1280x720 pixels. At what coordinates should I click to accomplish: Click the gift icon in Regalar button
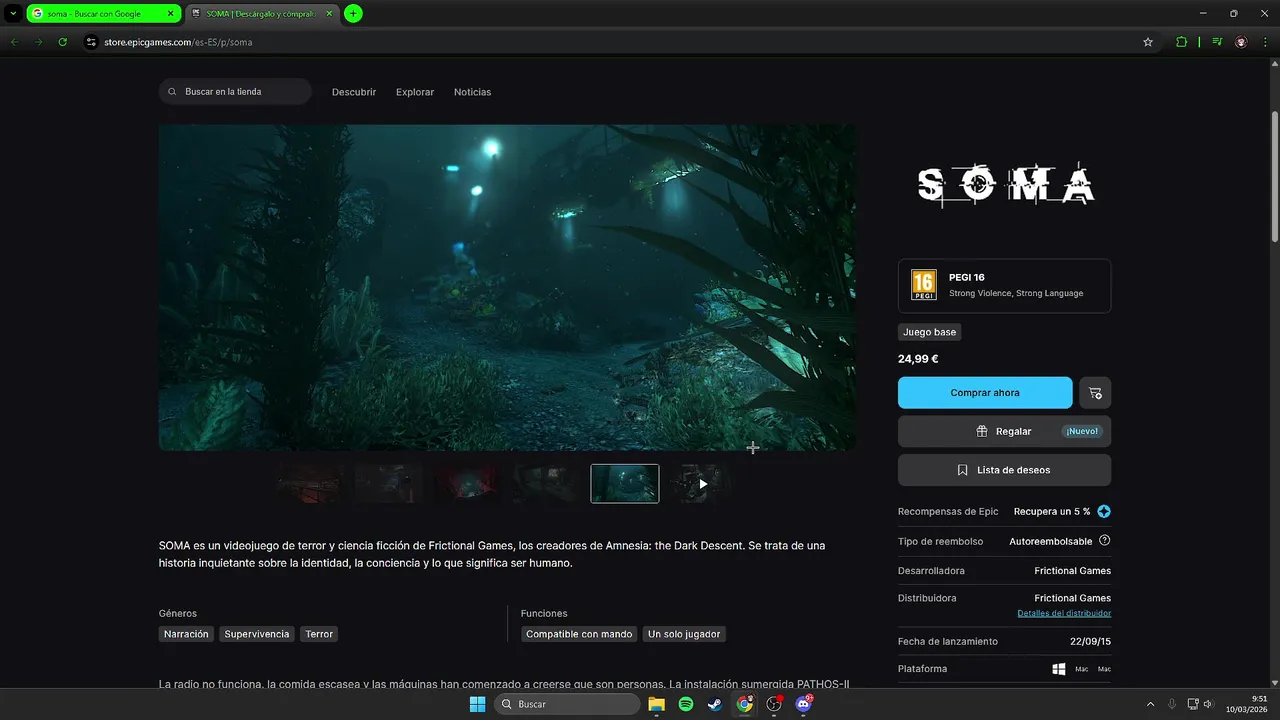tap(982, 431)
